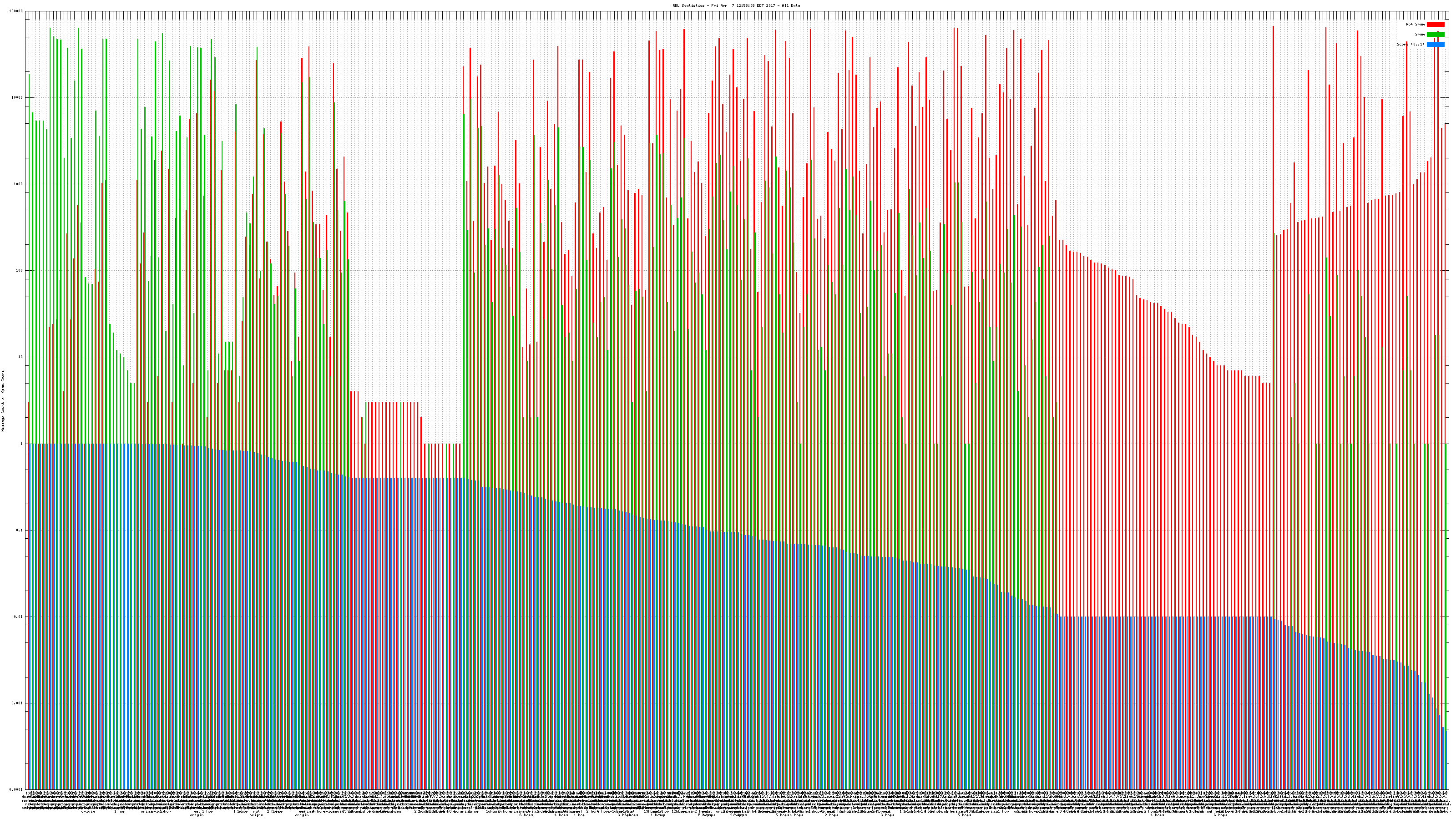Click the 'Message Count or Spam Score' axis label
This screenshot has height=819, width=1456.
click(3, 401)
